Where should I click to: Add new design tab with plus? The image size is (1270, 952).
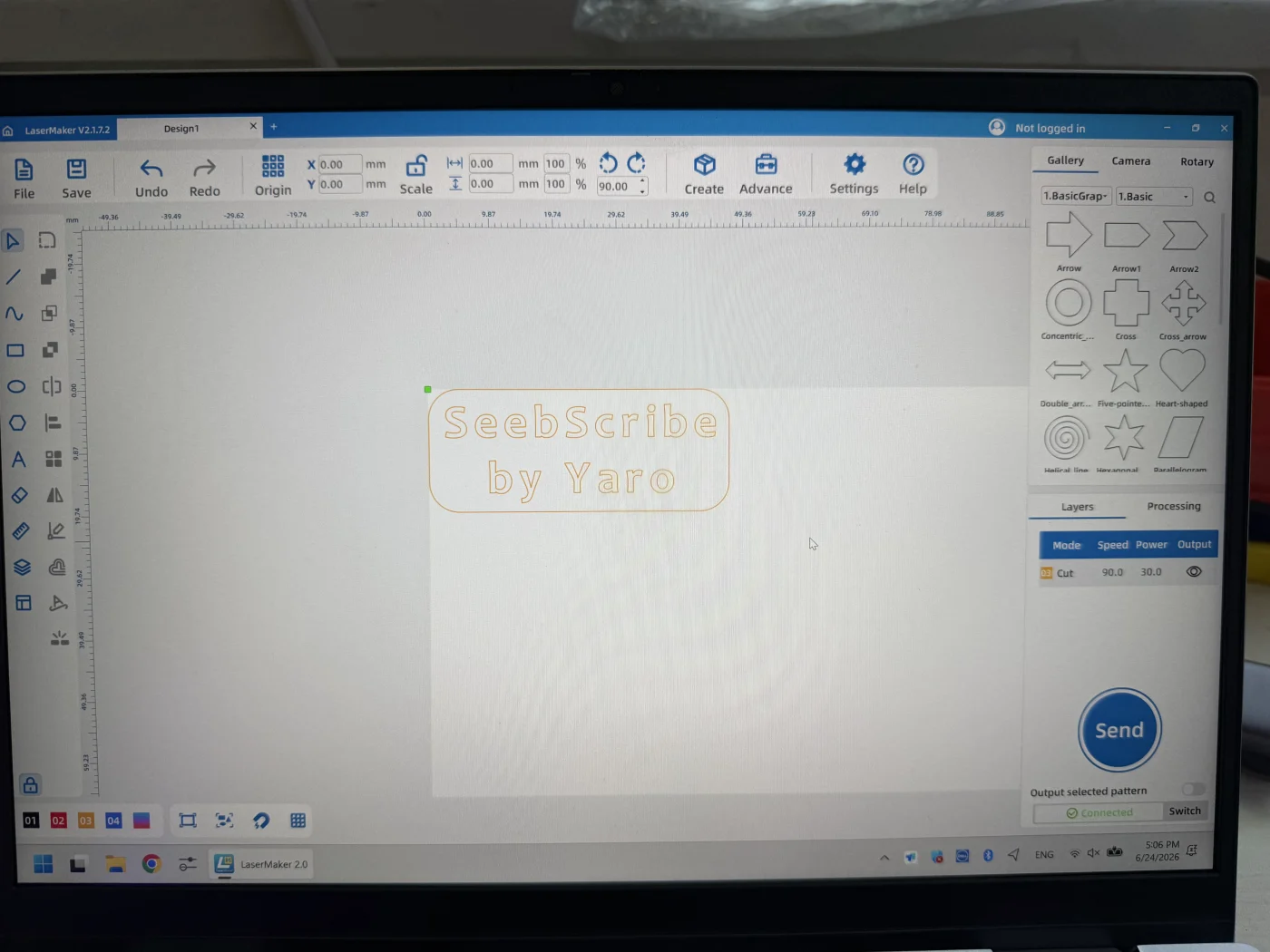click(274, 126)
